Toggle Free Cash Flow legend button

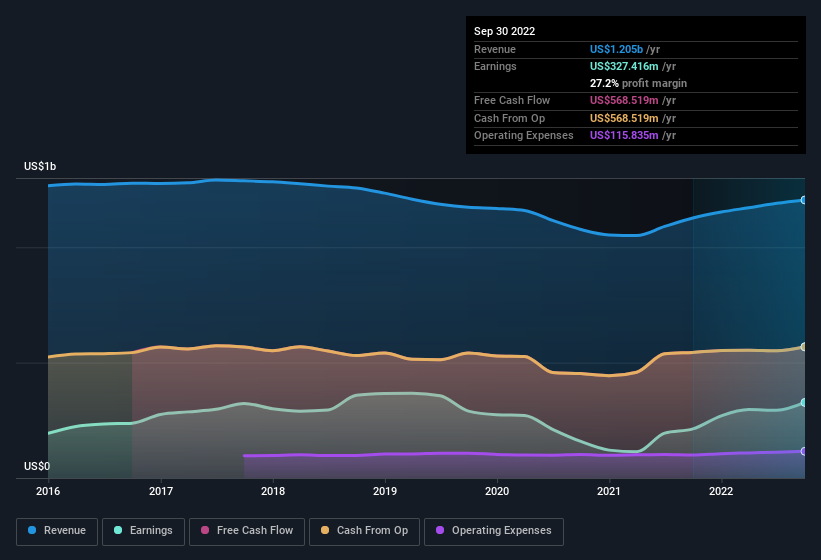[x=247, y=531]
